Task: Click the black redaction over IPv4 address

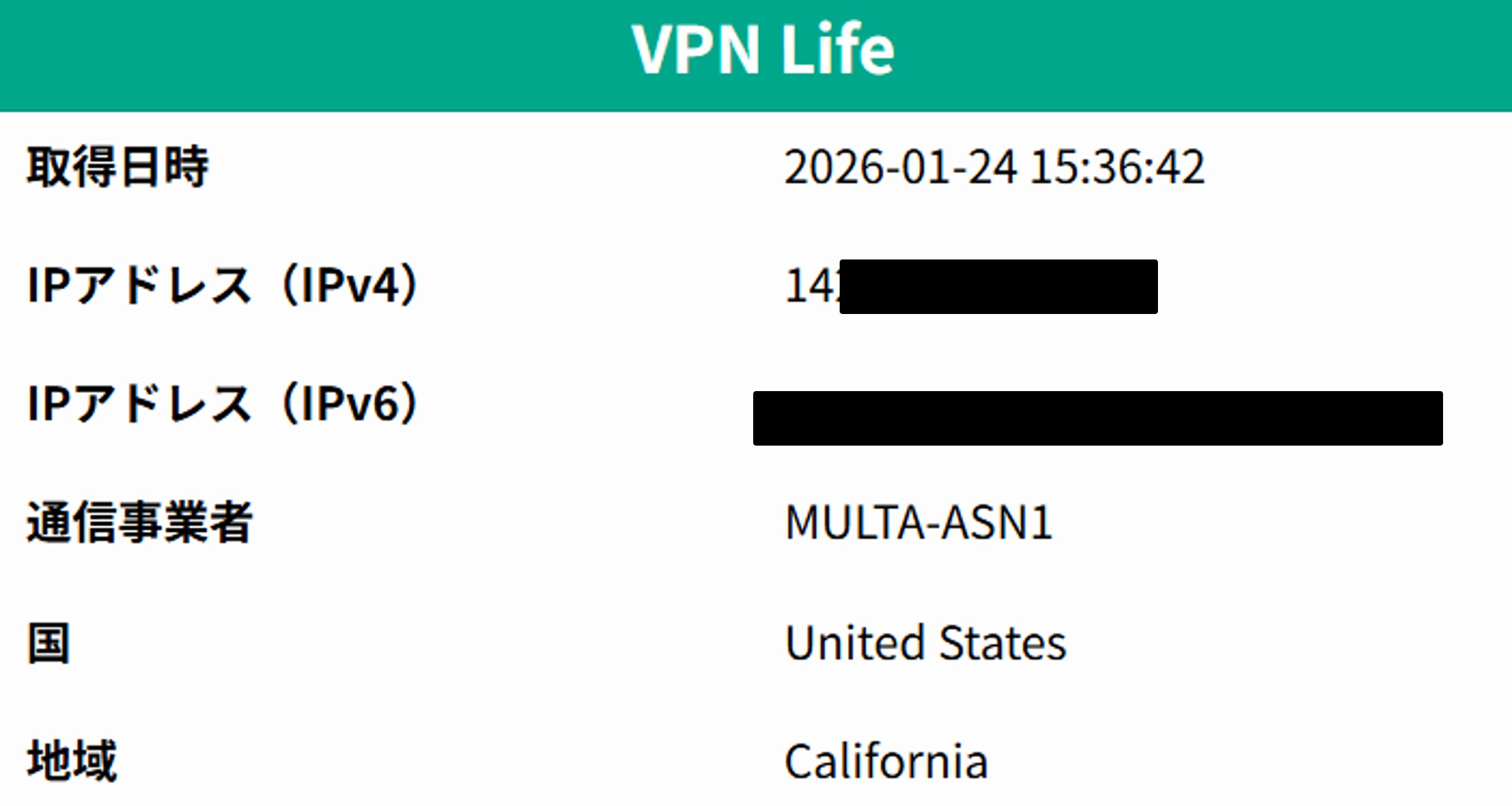Action: [x=998, y=286]
